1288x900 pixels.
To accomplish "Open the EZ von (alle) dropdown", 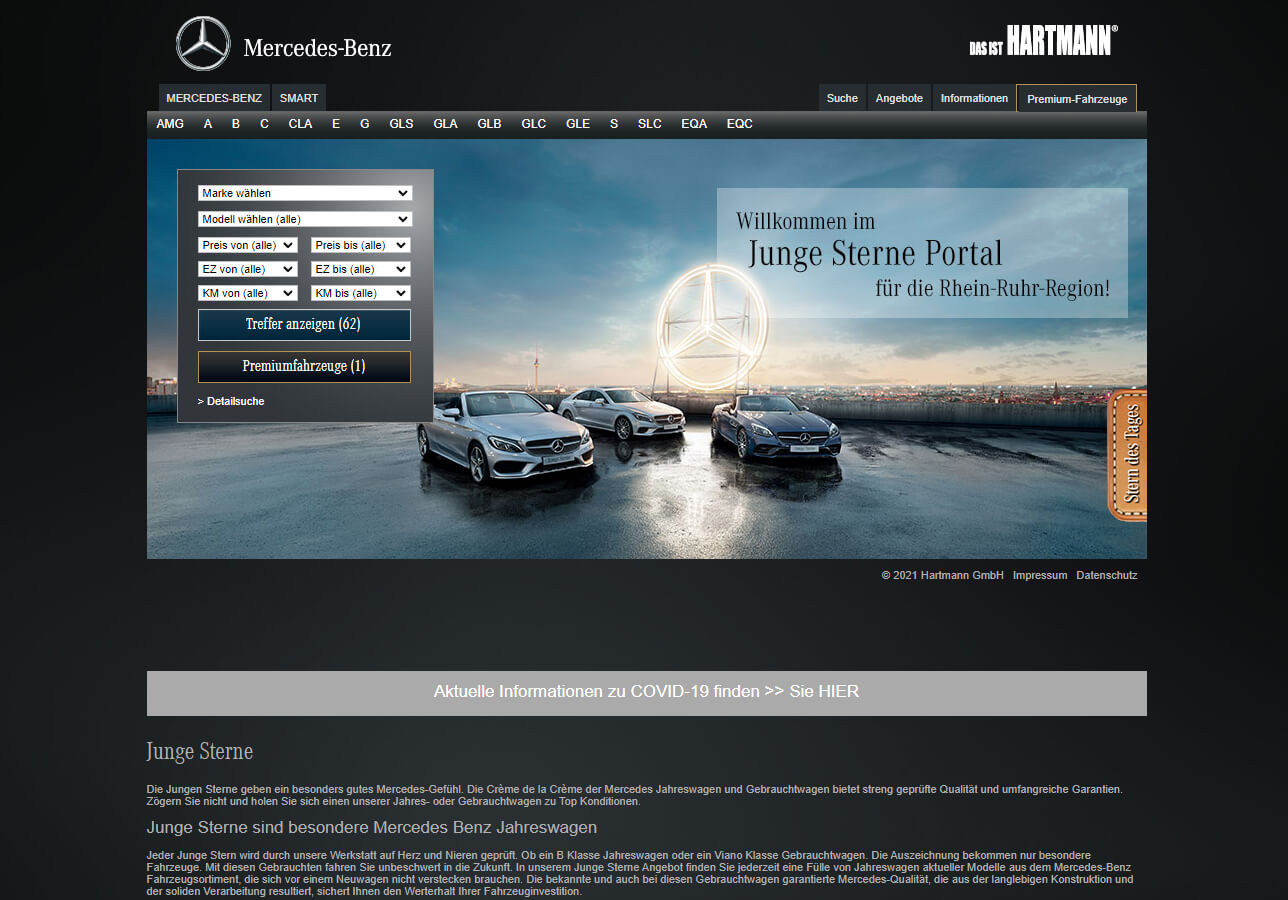I will coord(248,269).
